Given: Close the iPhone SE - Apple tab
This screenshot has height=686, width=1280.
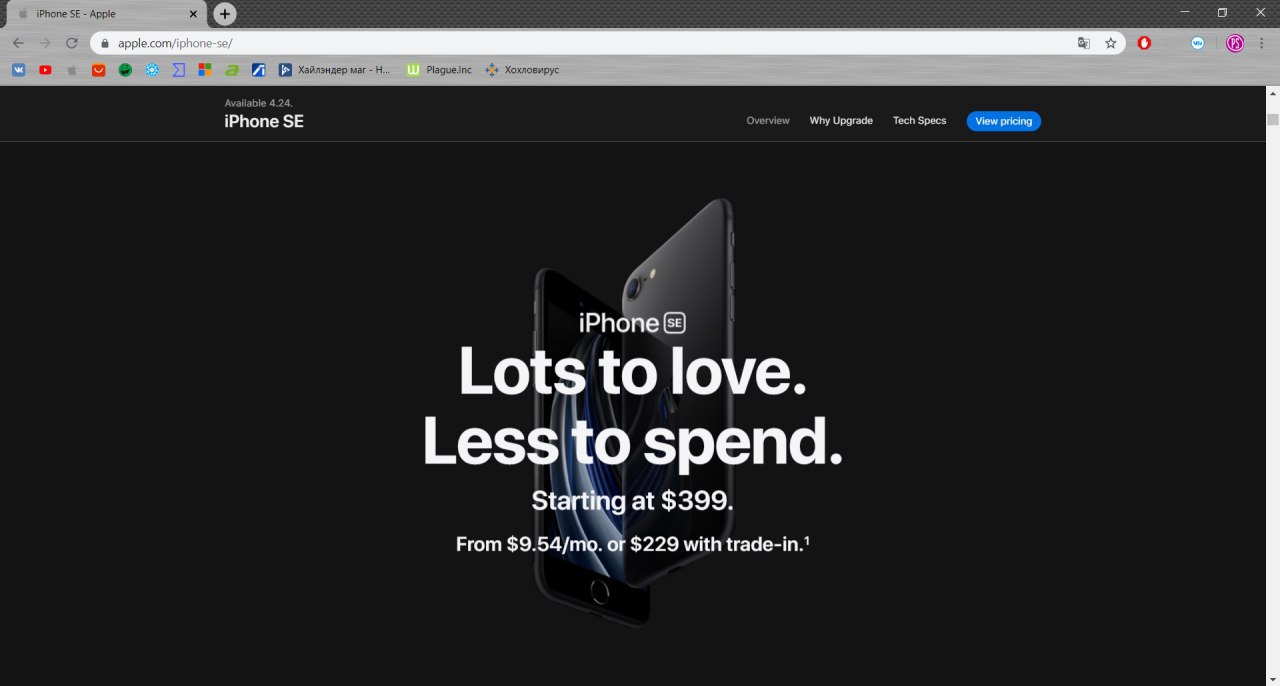Looking at the screenshot, I should pos(194,14).
